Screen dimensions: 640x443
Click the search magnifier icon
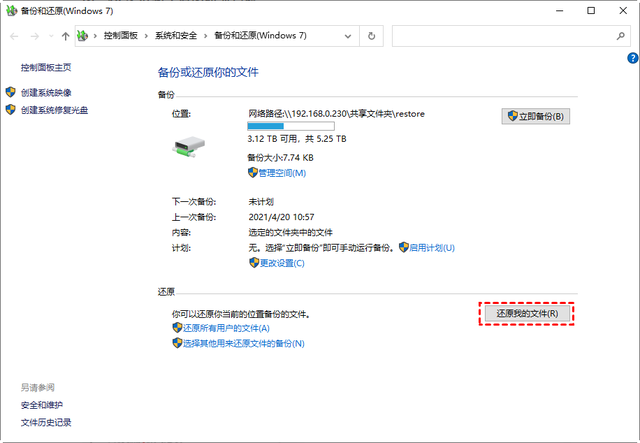(620, 36)
